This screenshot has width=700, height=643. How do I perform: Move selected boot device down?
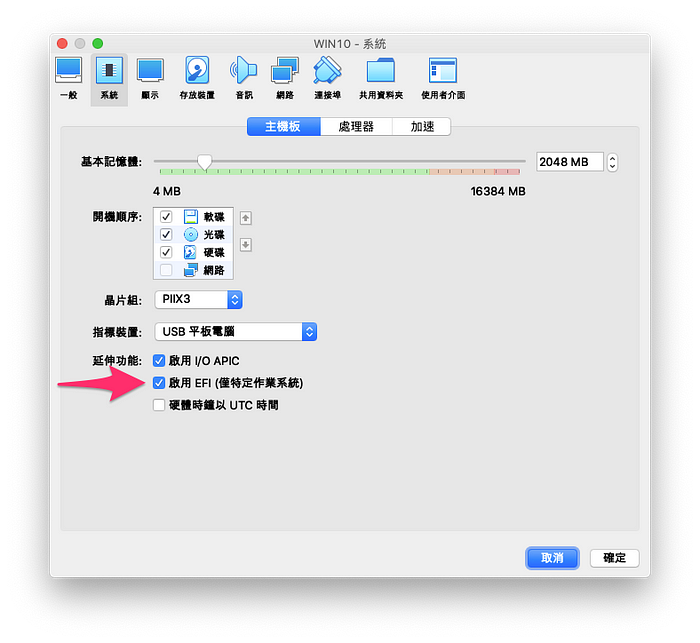click(246, 245)
